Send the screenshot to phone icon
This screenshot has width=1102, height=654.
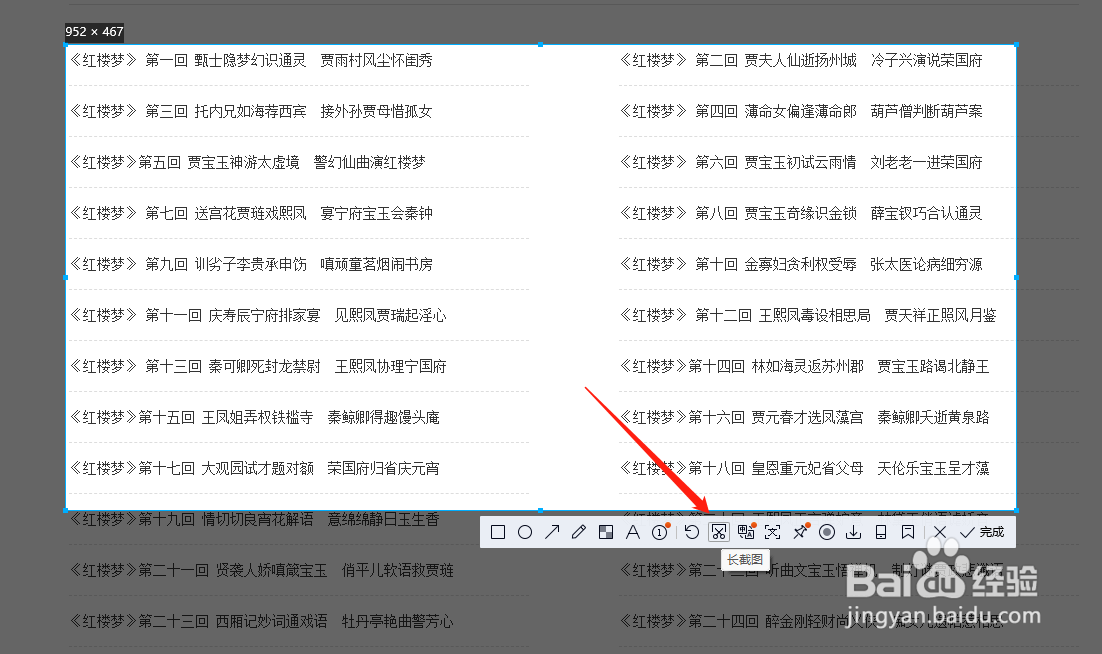[x=881, y=532]
